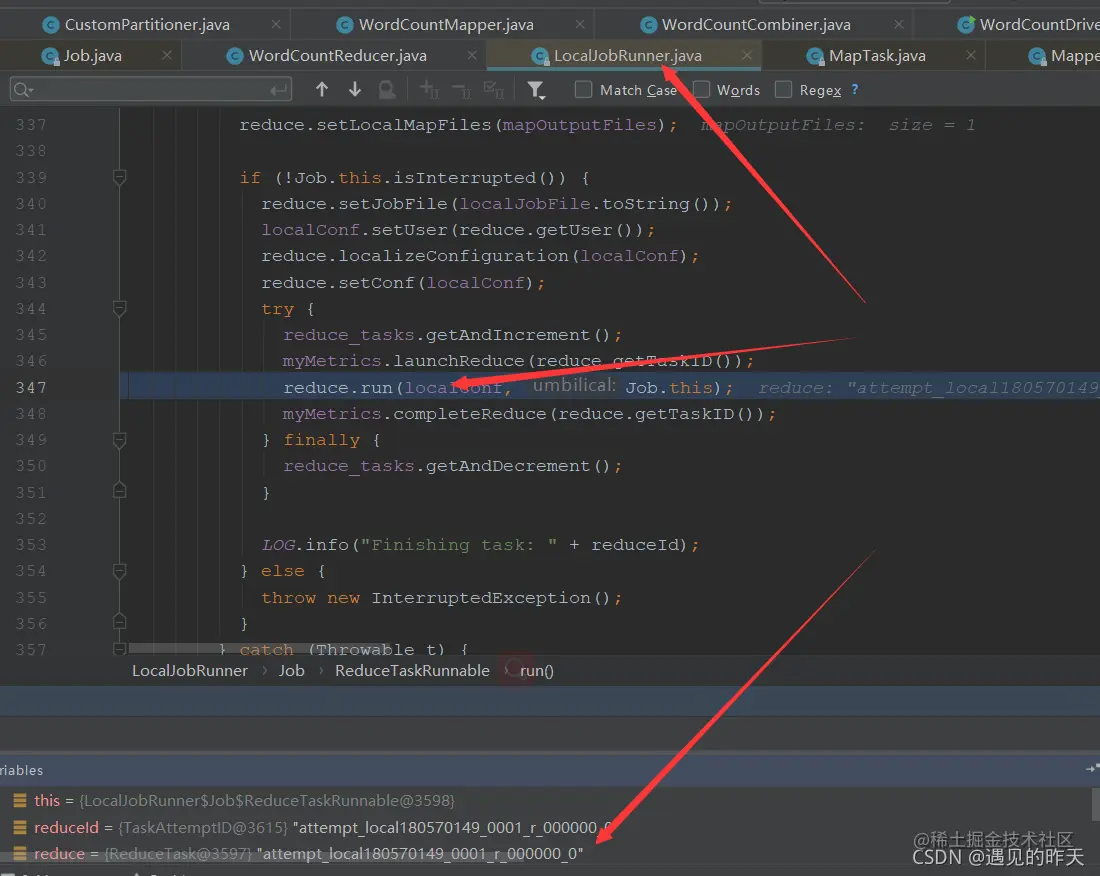Screen dimensions: 1100x876
Task: Click MapTask.java tab class icon
Action: click(814, 56)
